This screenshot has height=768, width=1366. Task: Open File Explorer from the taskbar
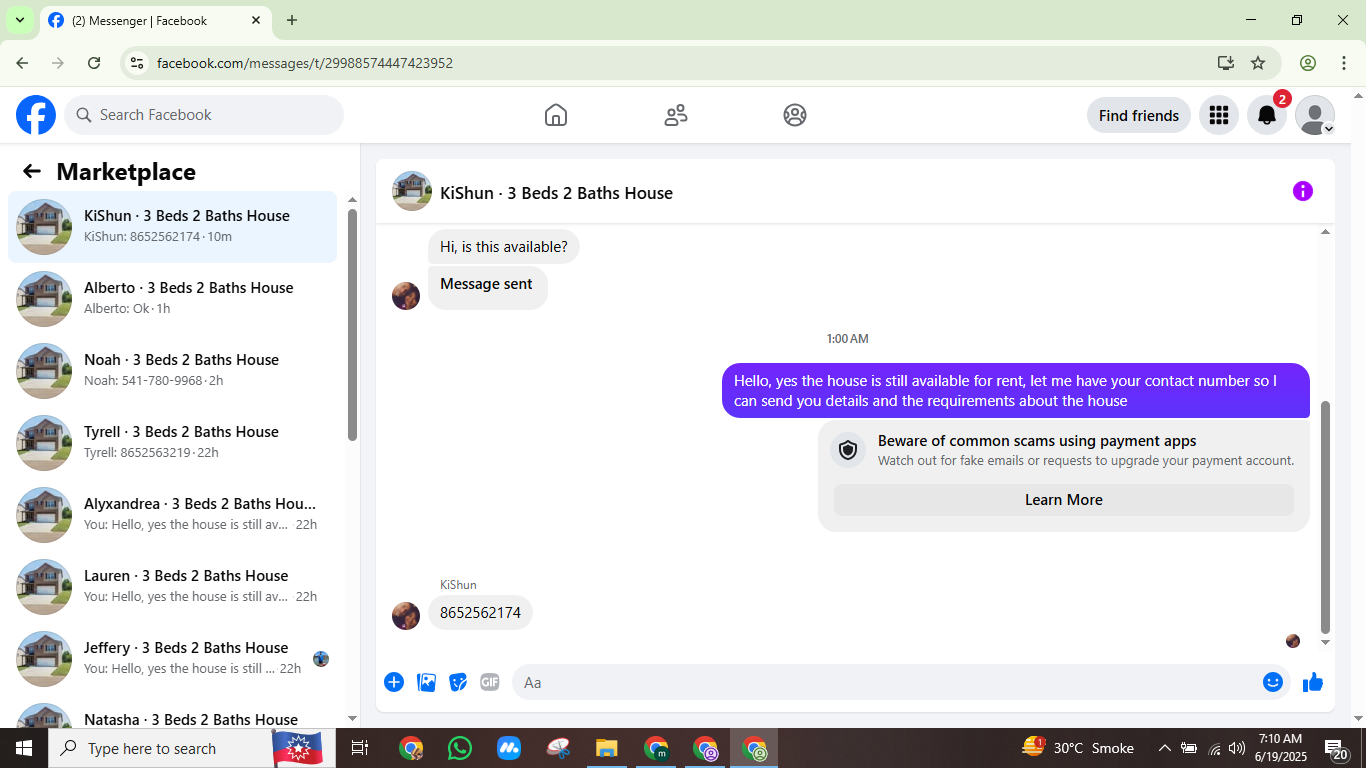[x=607, y=748]
